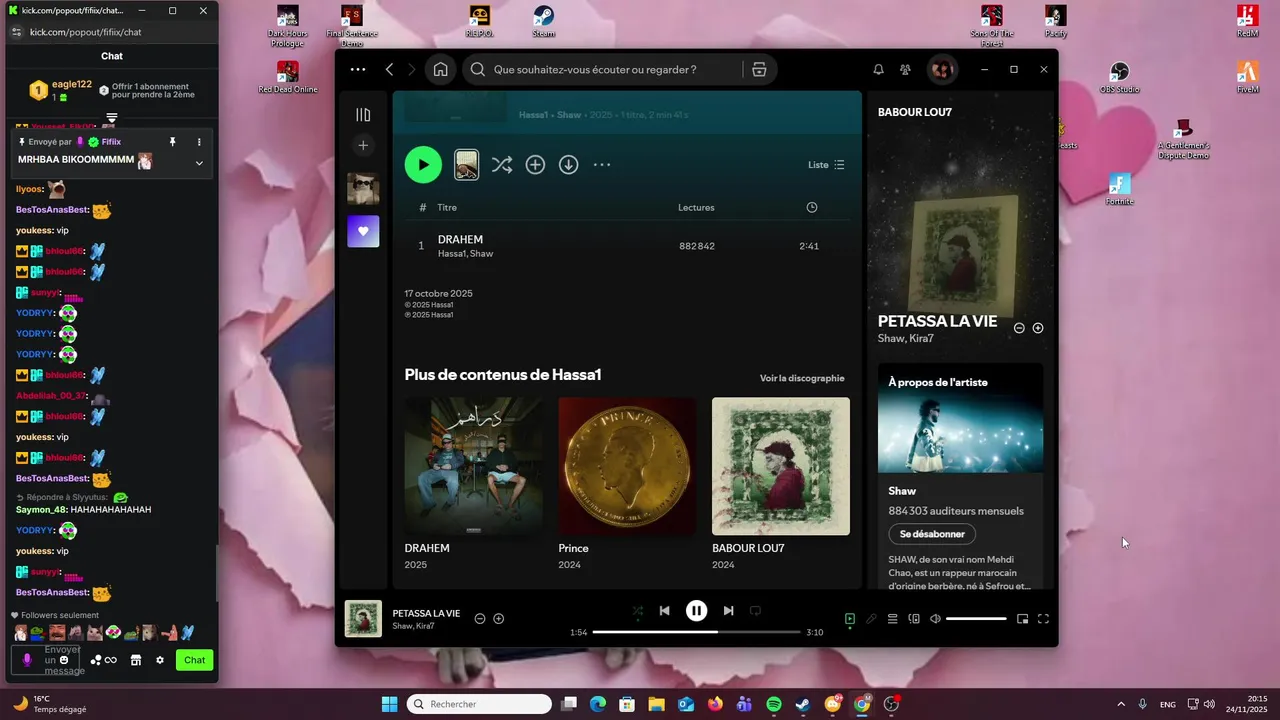Open the PETASSA LA VIE title in right panel
Image resolution: width=1280 pixels, height=720 pixels.
click(937, 321)
